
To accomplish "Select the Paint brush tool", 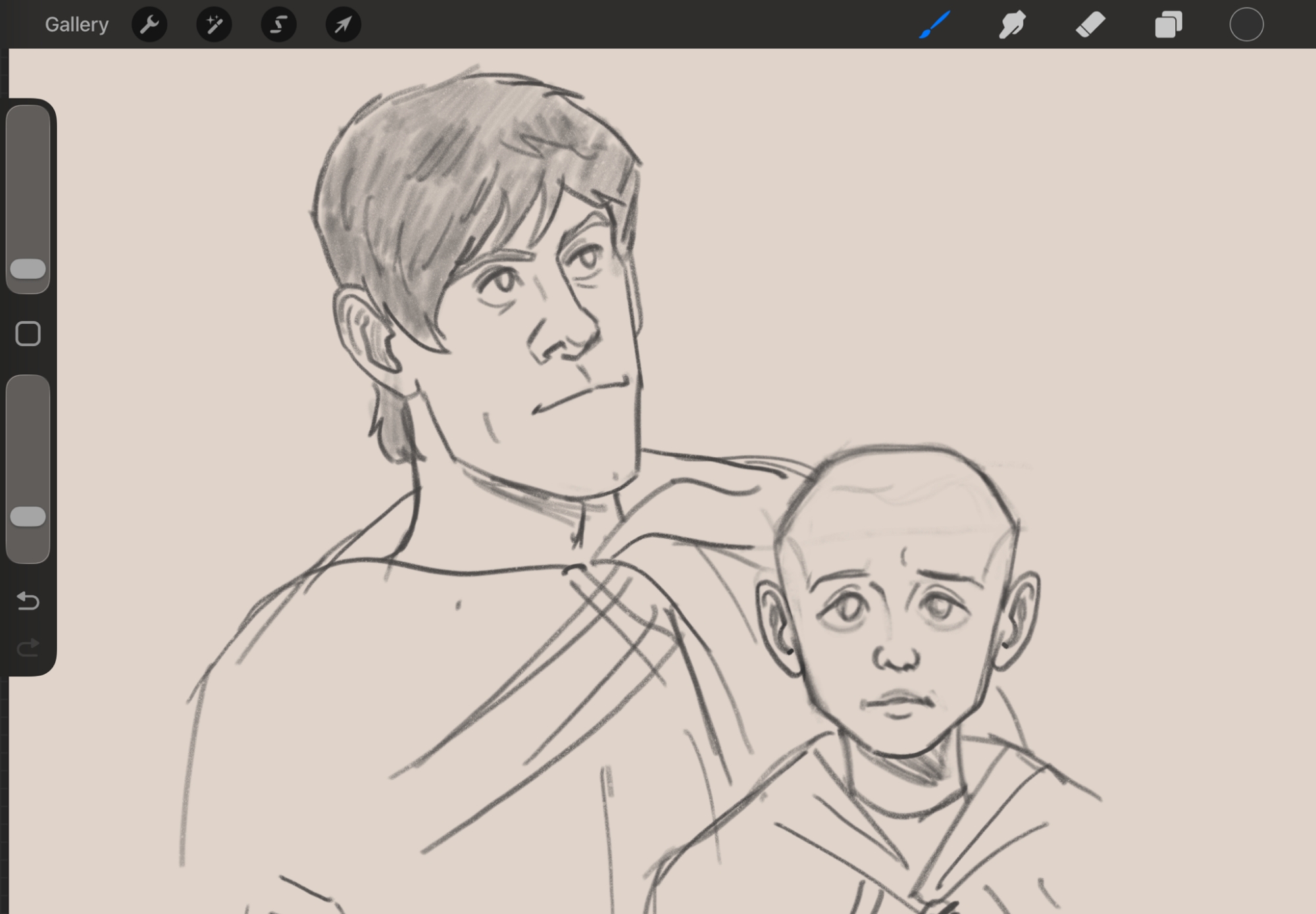I will click(934, 25).
